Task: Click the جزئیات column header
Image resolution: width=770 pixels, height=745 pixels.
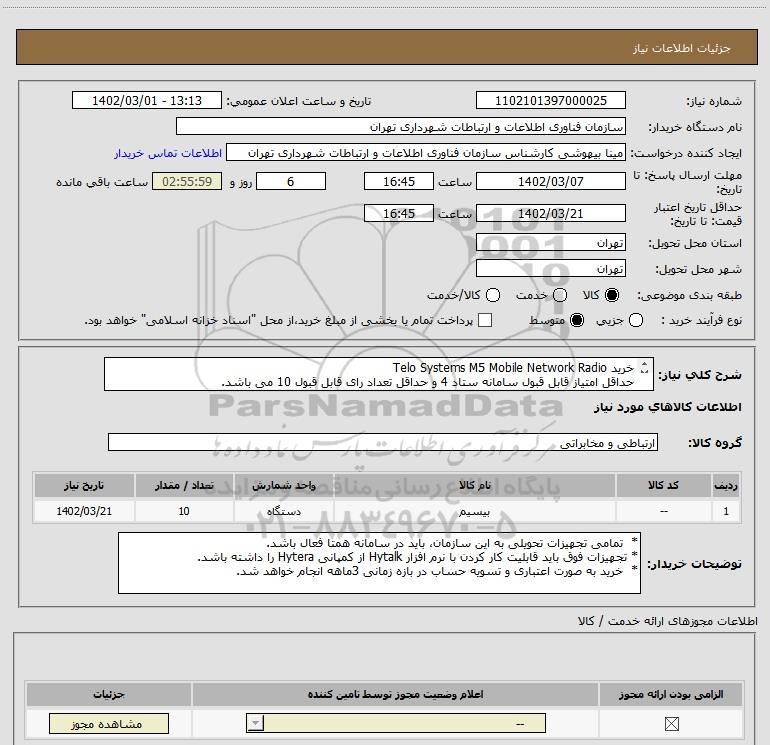Action: (109, 694)
